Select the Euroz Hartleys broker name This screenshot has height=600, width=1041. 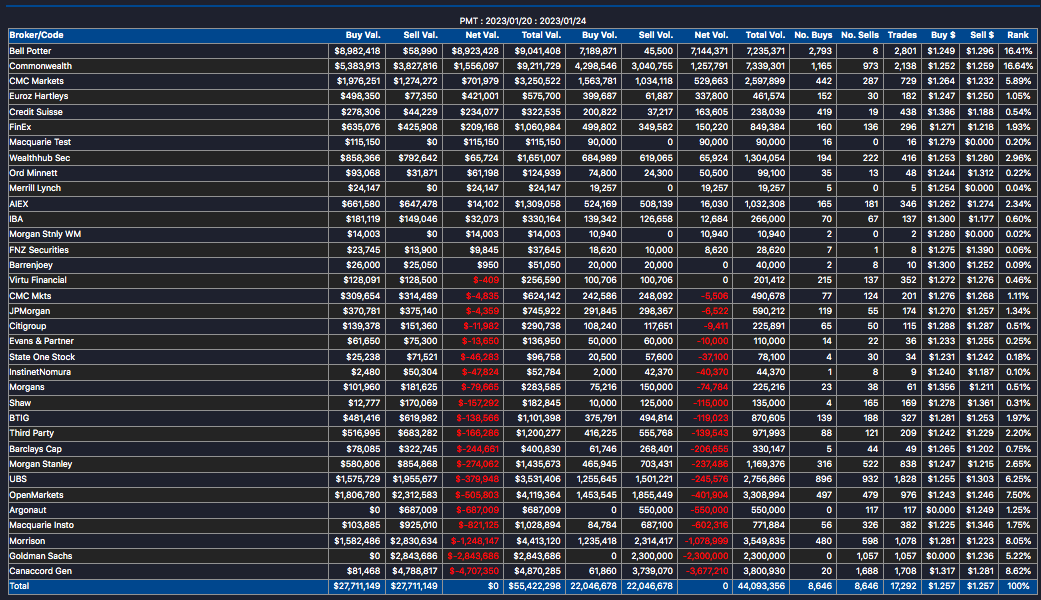pos(39,96)
